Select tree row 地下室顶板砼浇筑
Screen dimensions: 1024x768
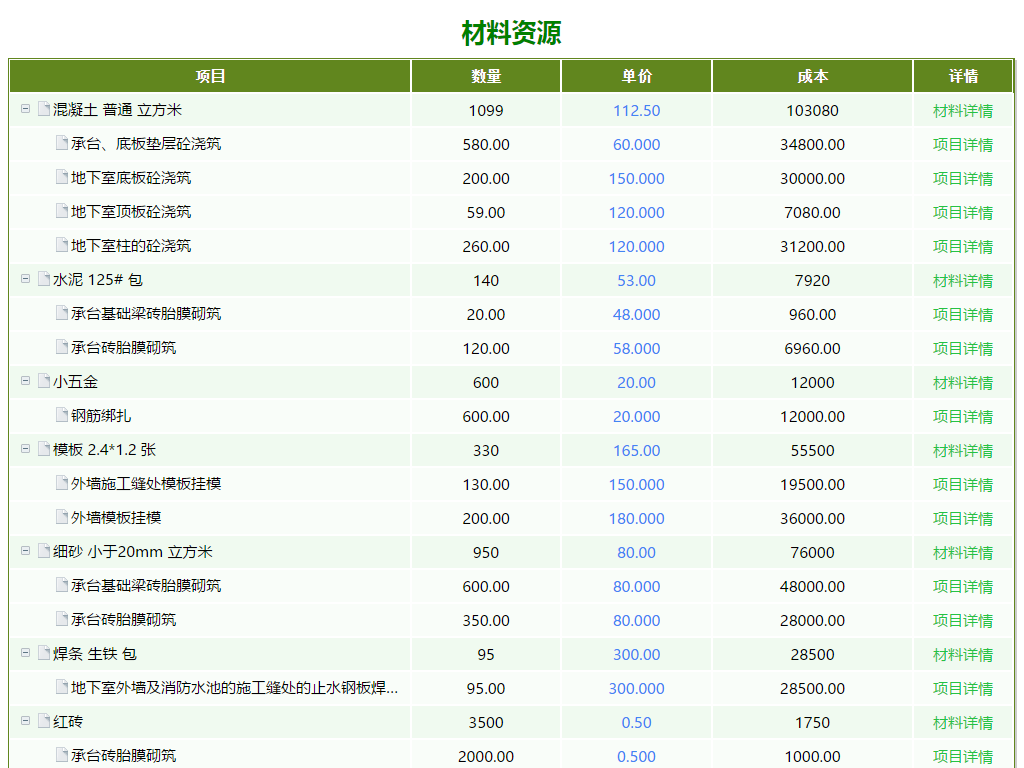tap(131, 212)
